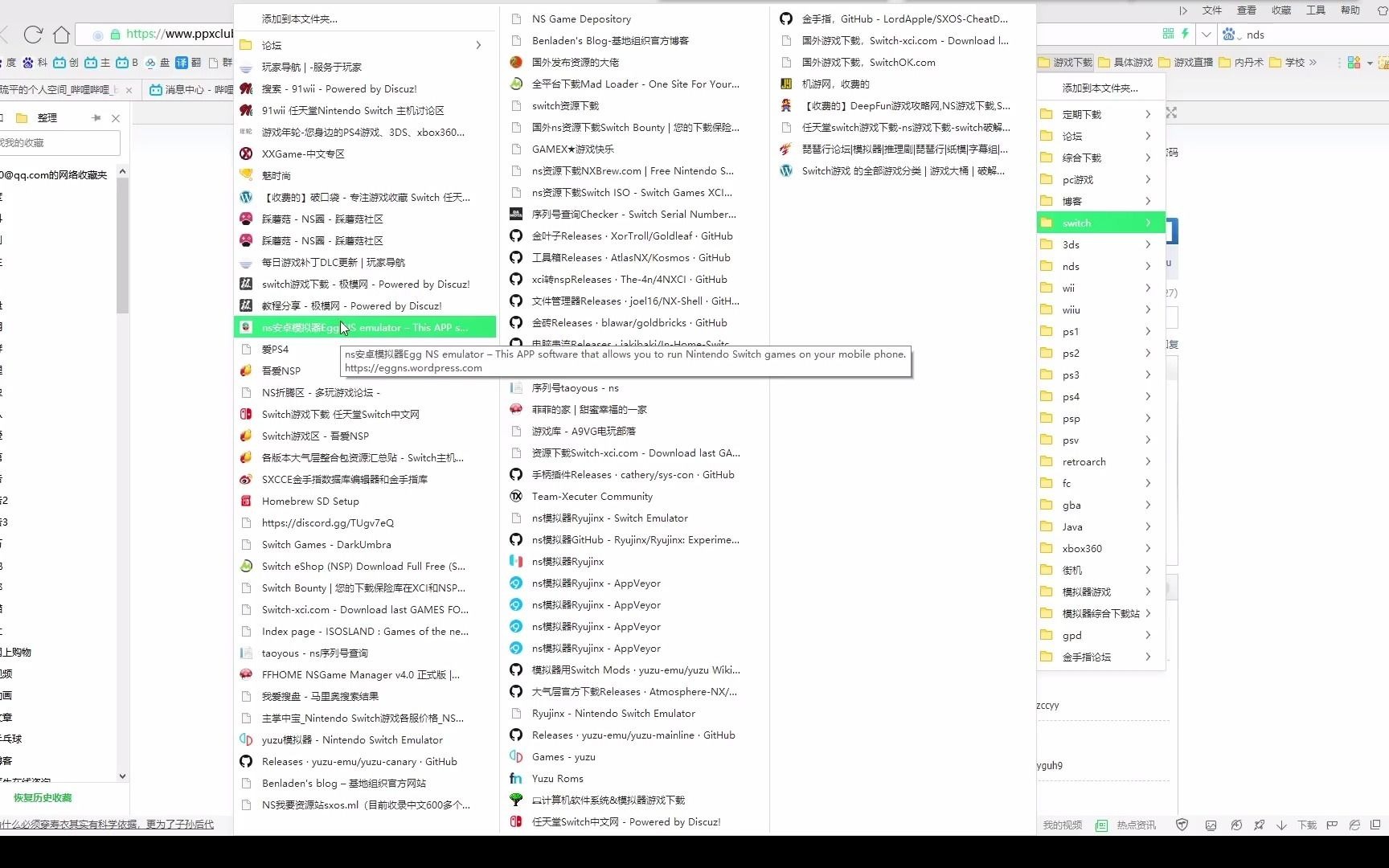The height and width of the screenshot is (868, 1389).
Task: Open the highlighted switch folder
Action: 1100,223
